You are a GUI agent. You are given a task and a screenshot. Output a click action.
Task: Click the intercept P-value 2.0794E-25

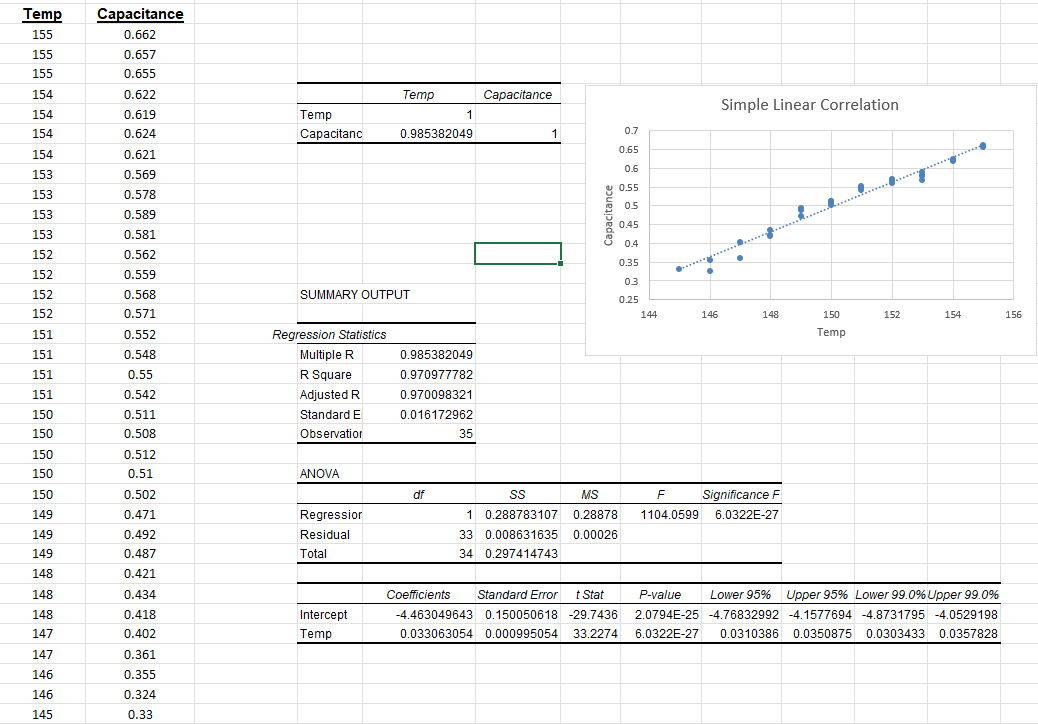(x=666, y=614)
